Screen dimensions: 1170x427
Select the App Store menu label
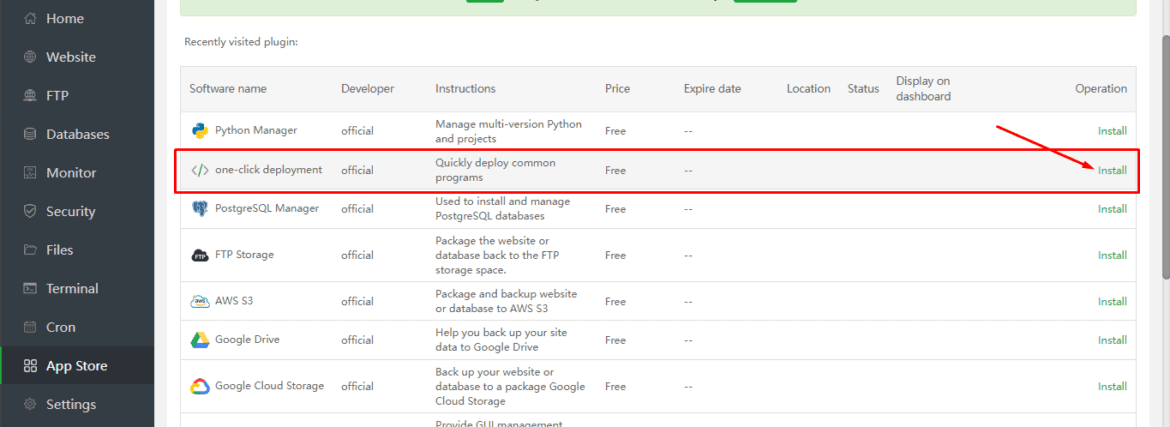(77, 367)
